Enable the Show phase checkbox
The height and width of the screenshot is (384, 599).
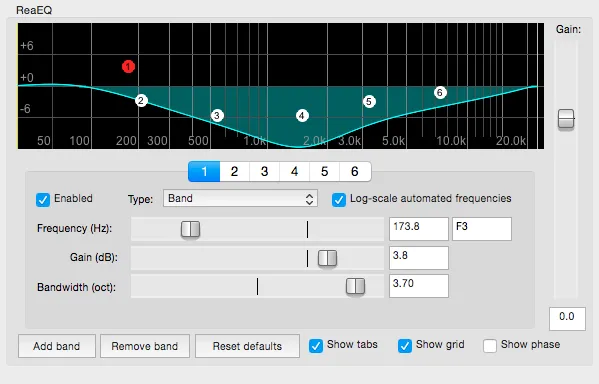point(490,346)
